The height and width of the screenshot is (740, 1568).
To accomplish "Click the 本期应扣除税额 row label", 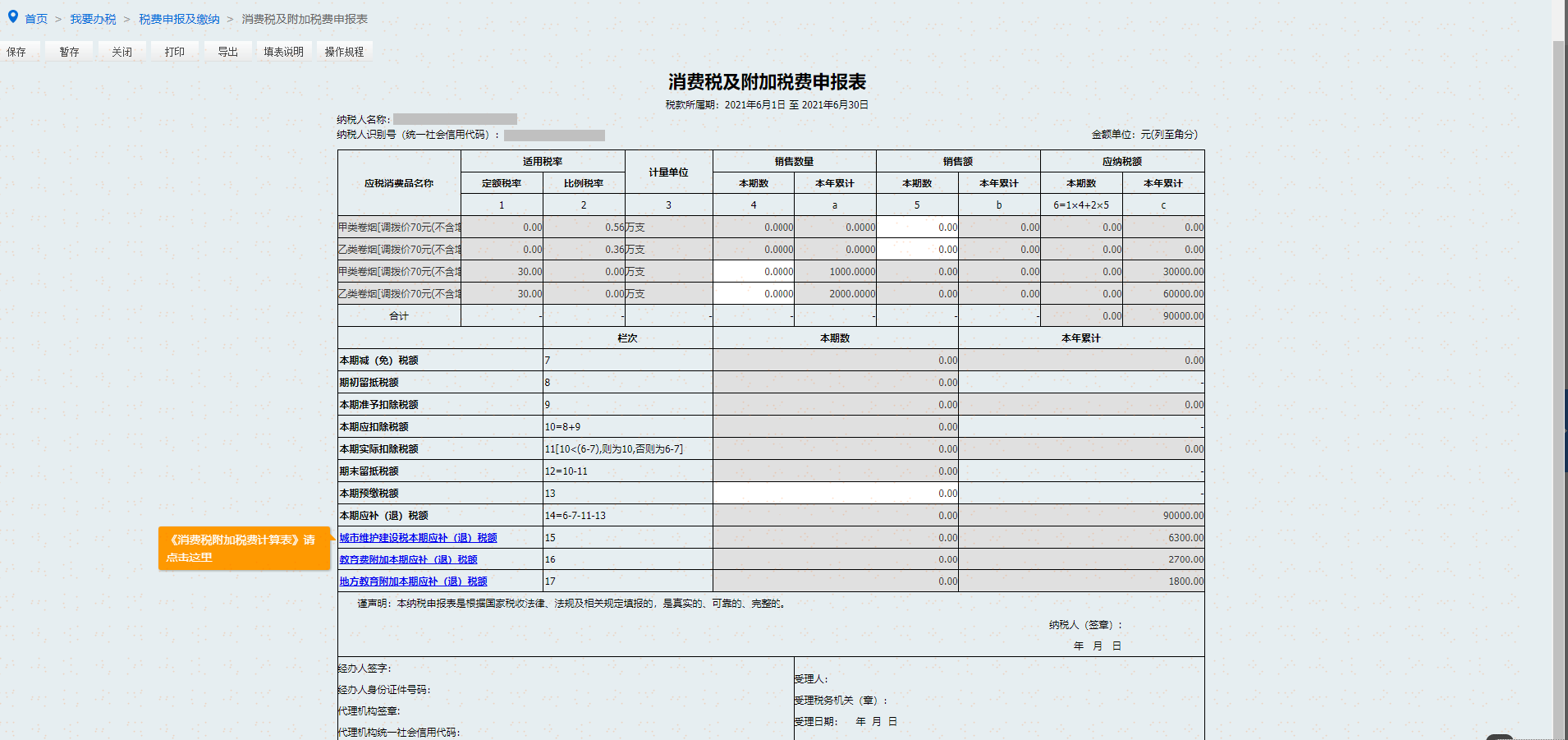I will tap(374, 427).
